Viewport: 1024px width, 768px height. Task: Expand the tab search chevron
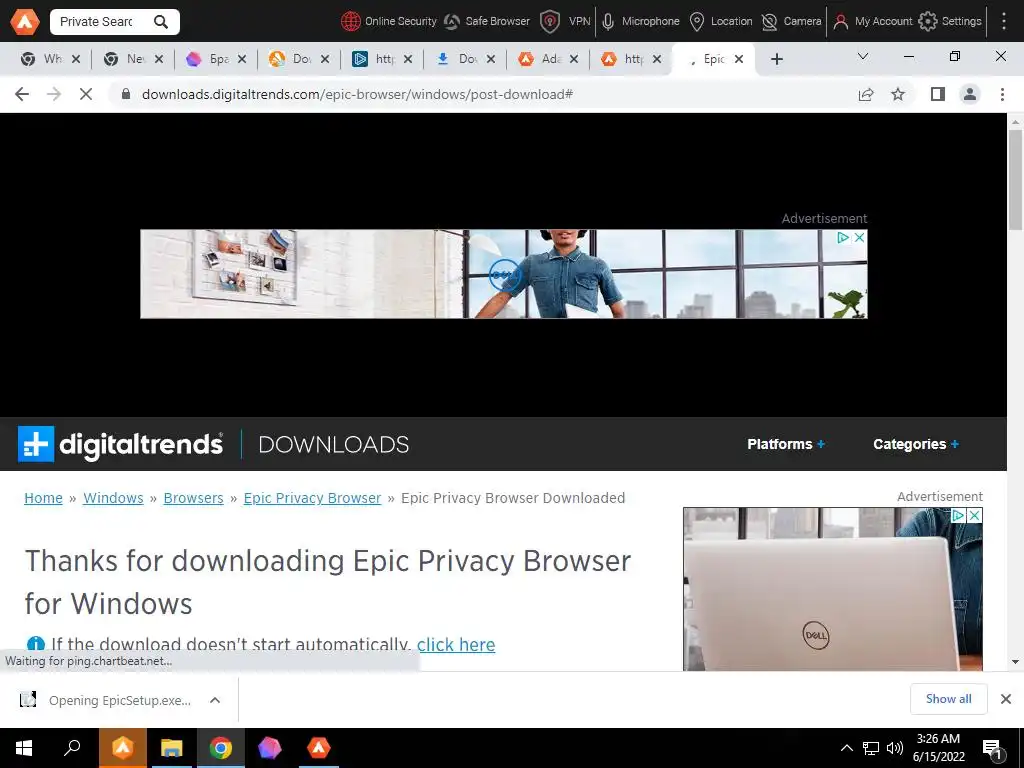tap(863, 57)
